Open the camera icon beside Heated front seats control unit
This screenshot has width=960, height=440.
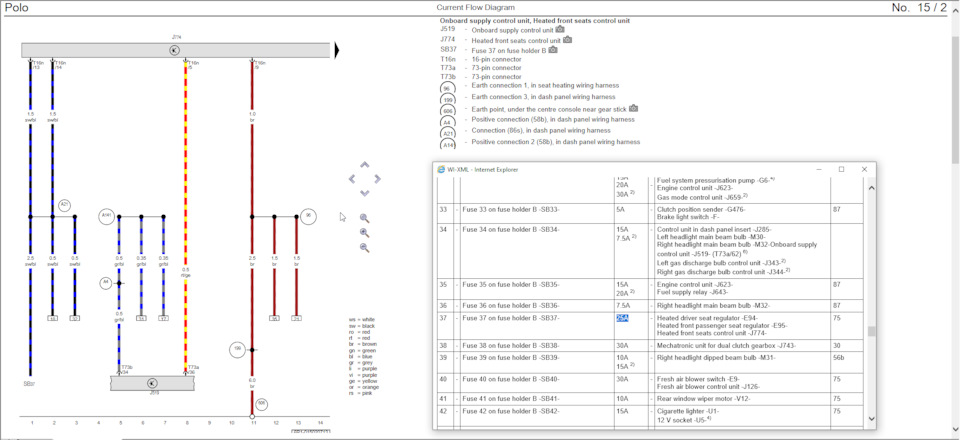[568, 40]
